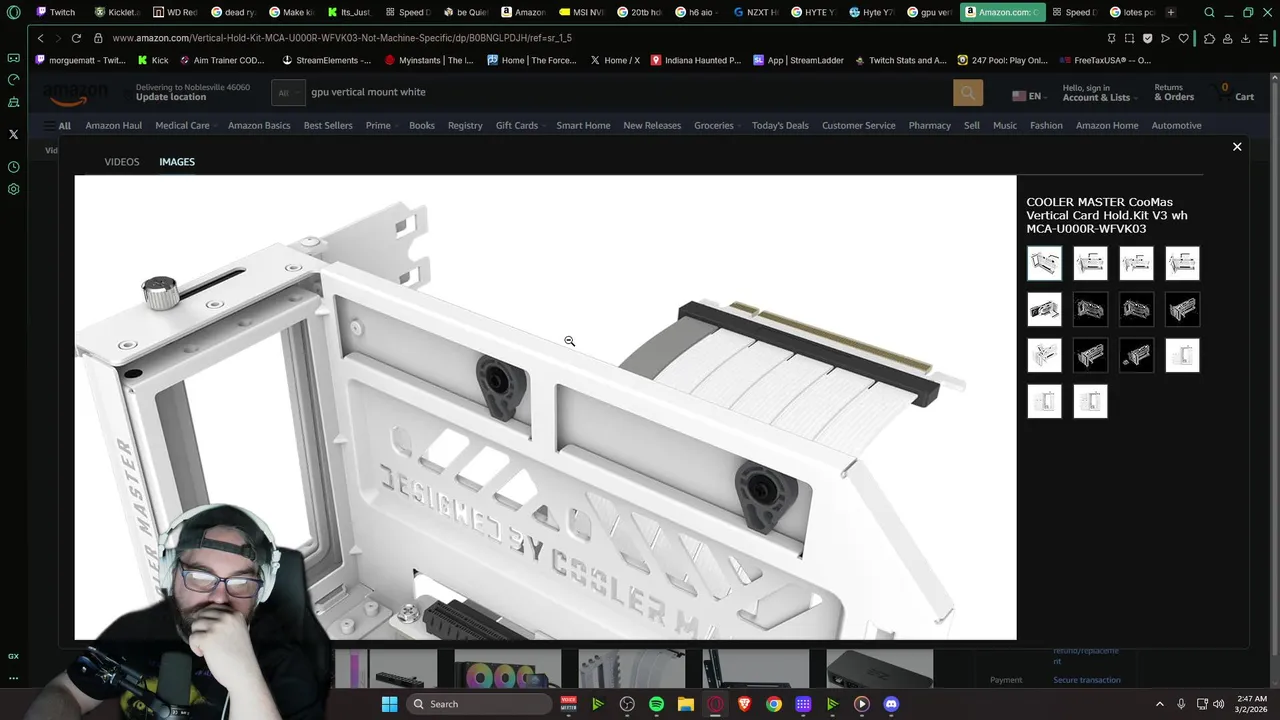Open the Kick bookmark

(x=153, y=60)
